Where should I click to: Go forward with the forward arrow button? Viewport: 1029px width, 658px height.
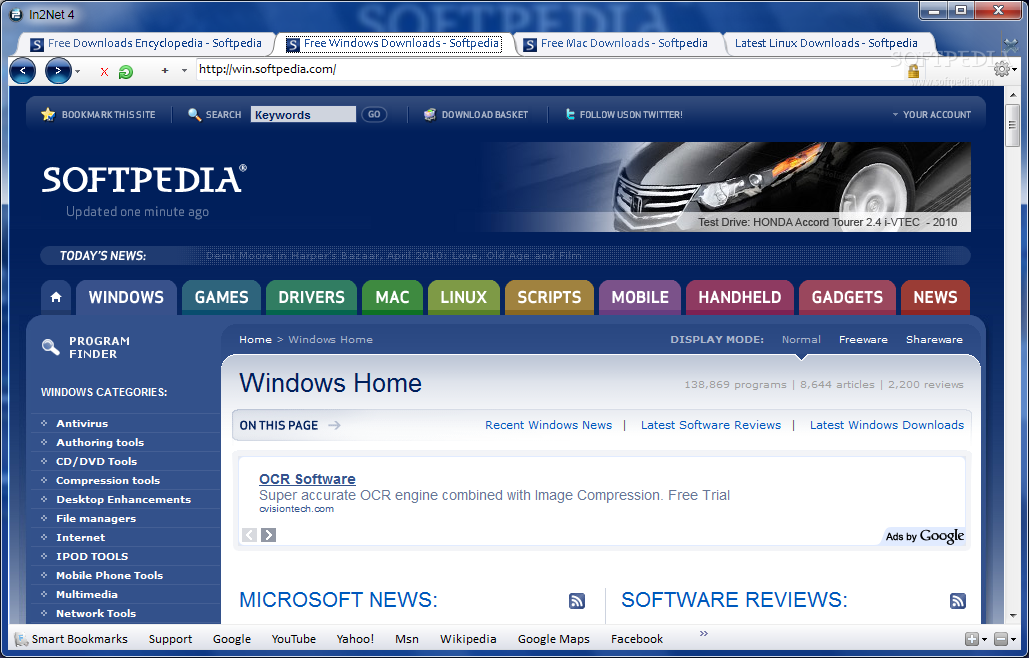pos(58,71)
